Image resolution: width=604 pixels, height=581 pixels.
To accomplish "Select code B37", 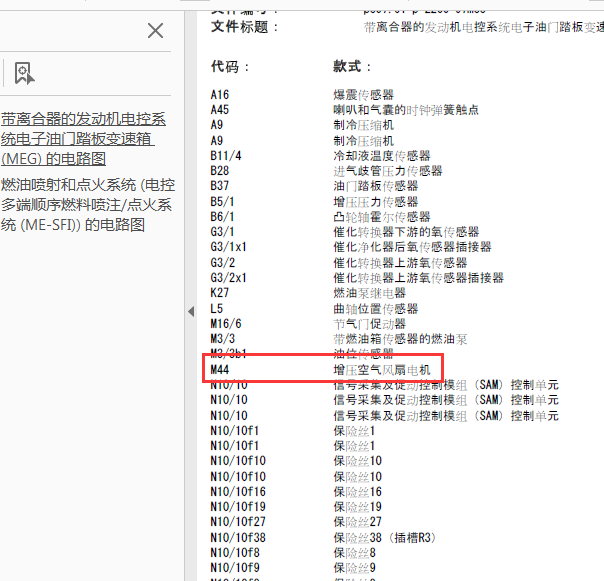I will point(220,186).
